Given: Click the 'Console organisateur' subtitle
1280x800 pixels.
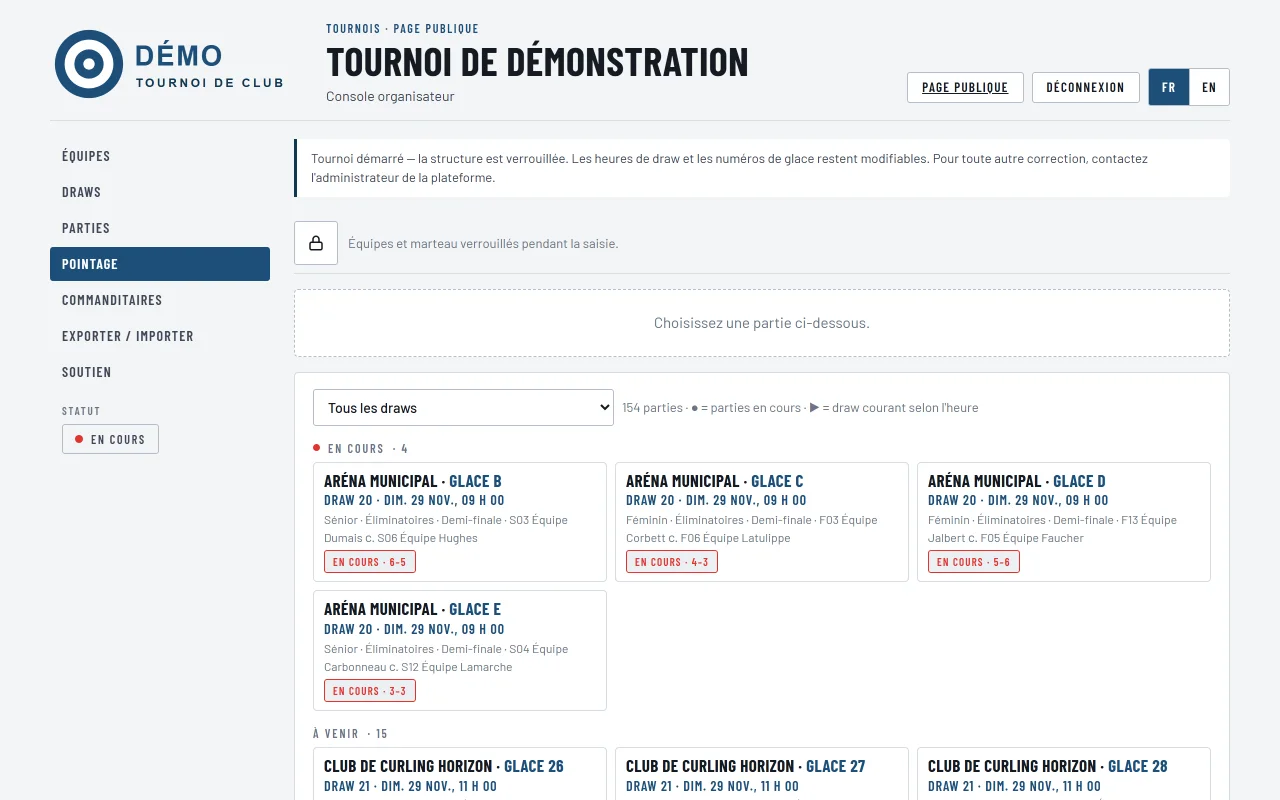Looking at the screenshot, I should click(x=390, y=97).
